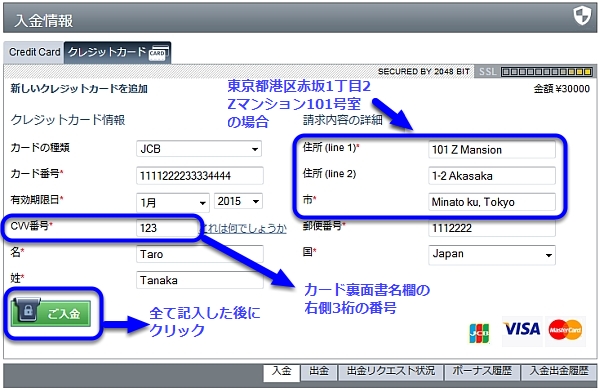Click the SSL label badge
600x392 pixels.
(x=487, y=72)
